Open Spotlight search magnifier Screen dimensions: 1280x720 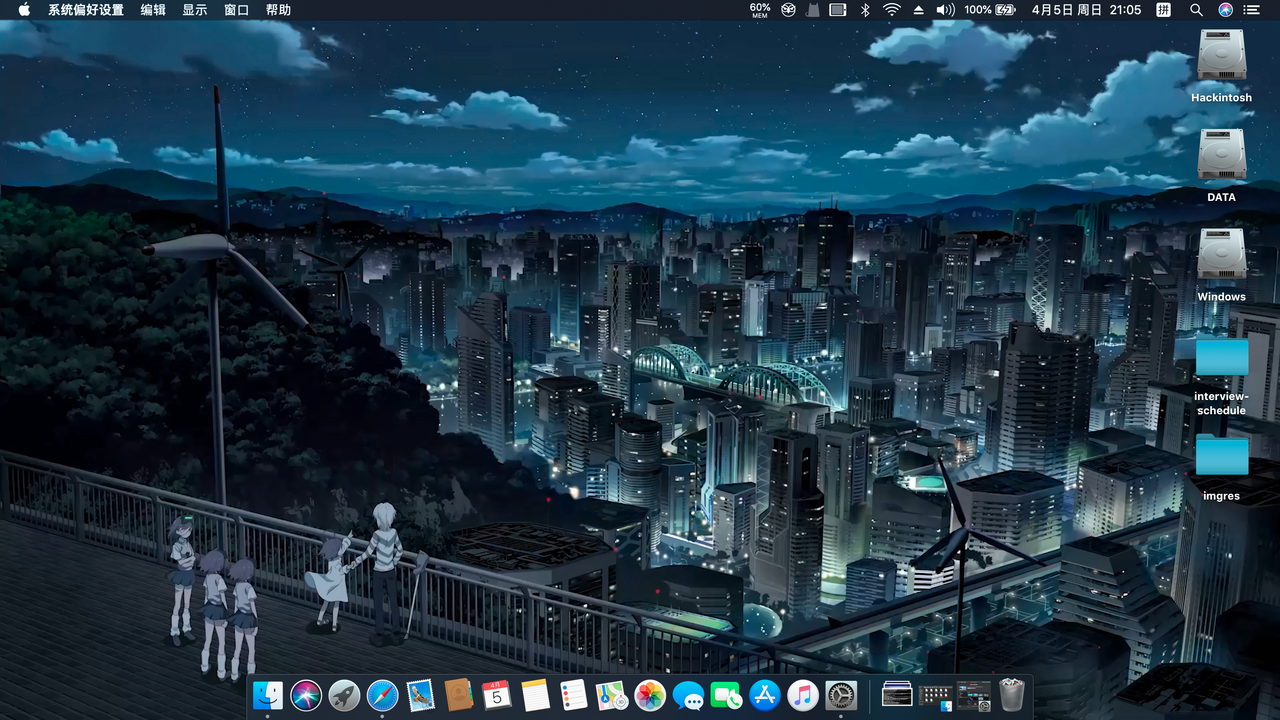[x=1196, y=10]
